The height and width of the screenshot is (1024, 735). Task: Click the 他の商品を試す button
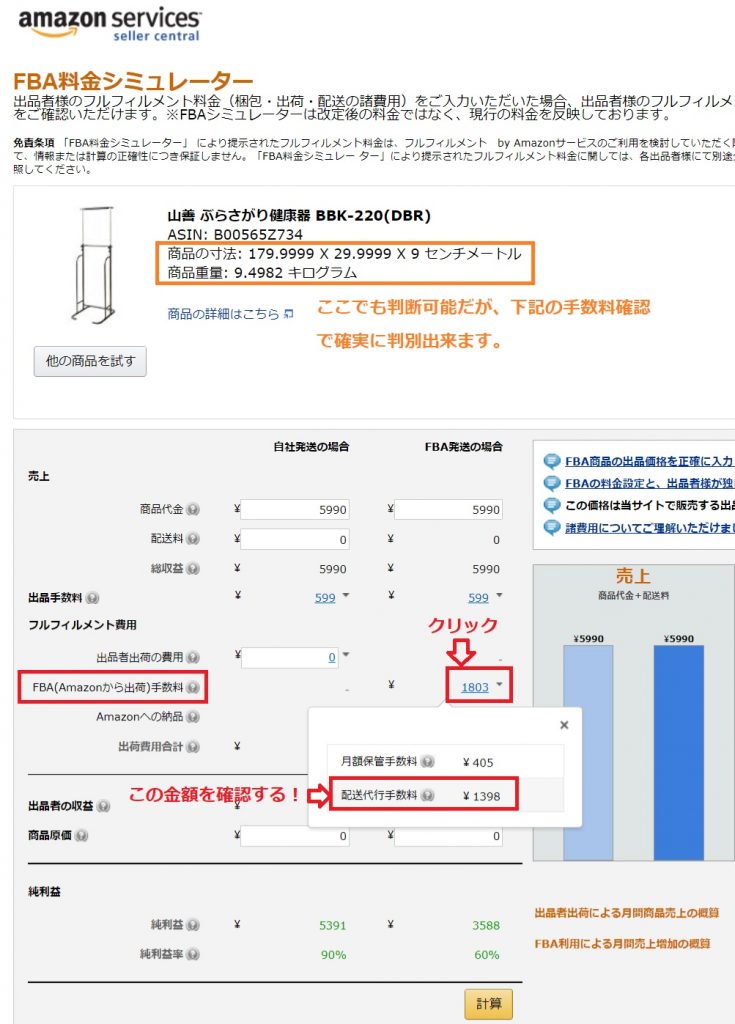coord(90,361)
